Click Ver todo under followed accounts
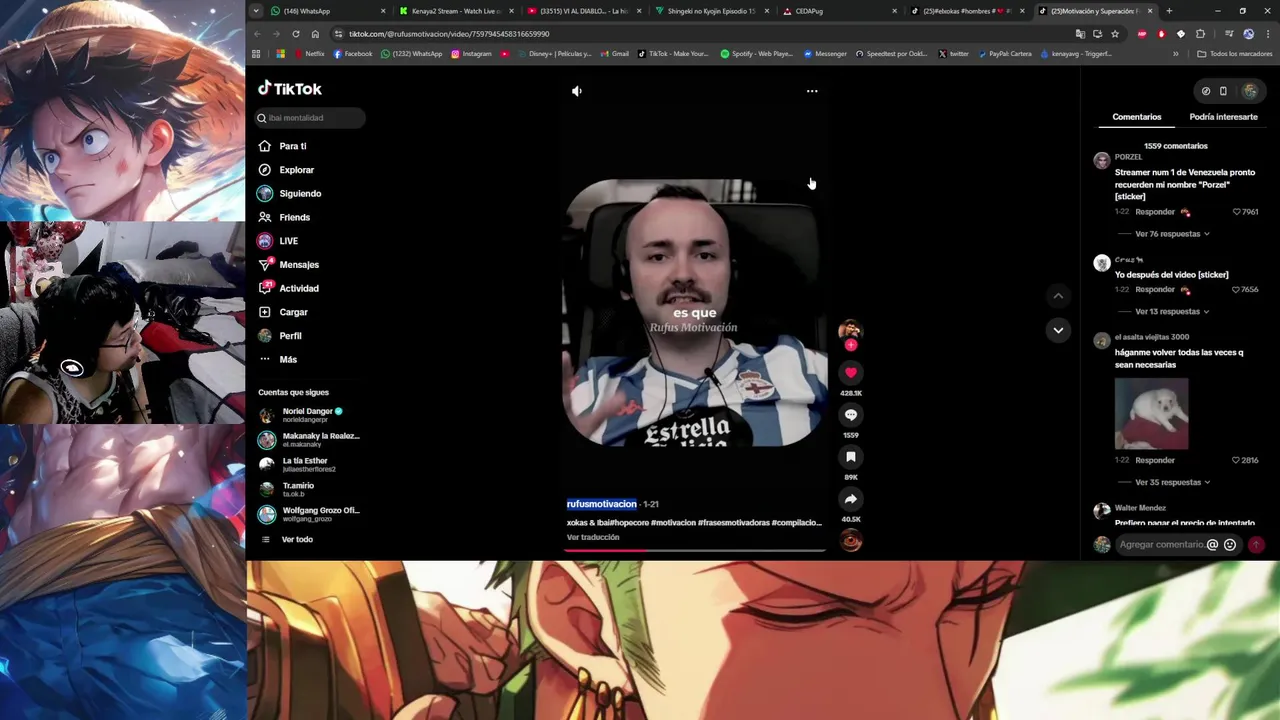1280x720 pixels. click(x=297, y=540)
